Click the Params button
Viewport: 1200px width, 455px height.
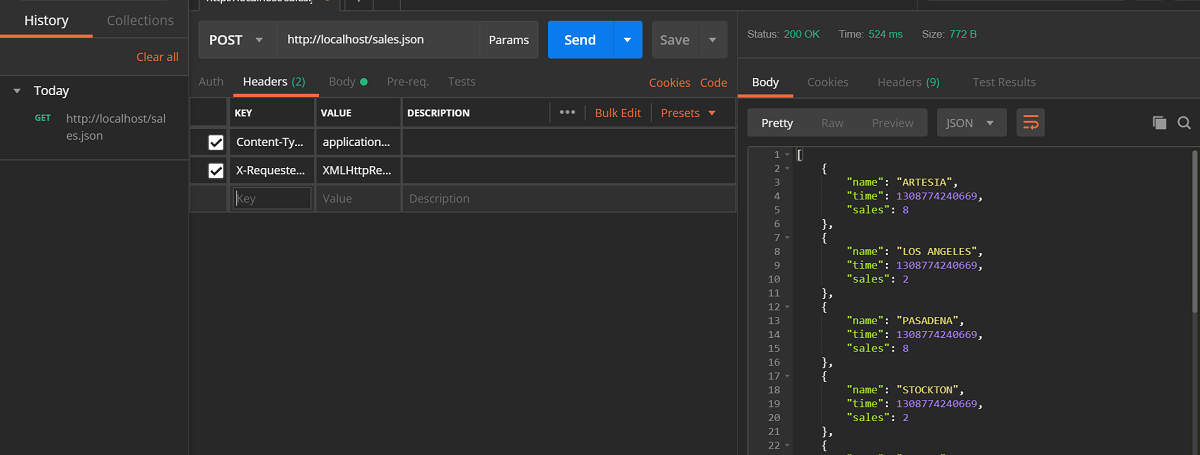point(509,40)
